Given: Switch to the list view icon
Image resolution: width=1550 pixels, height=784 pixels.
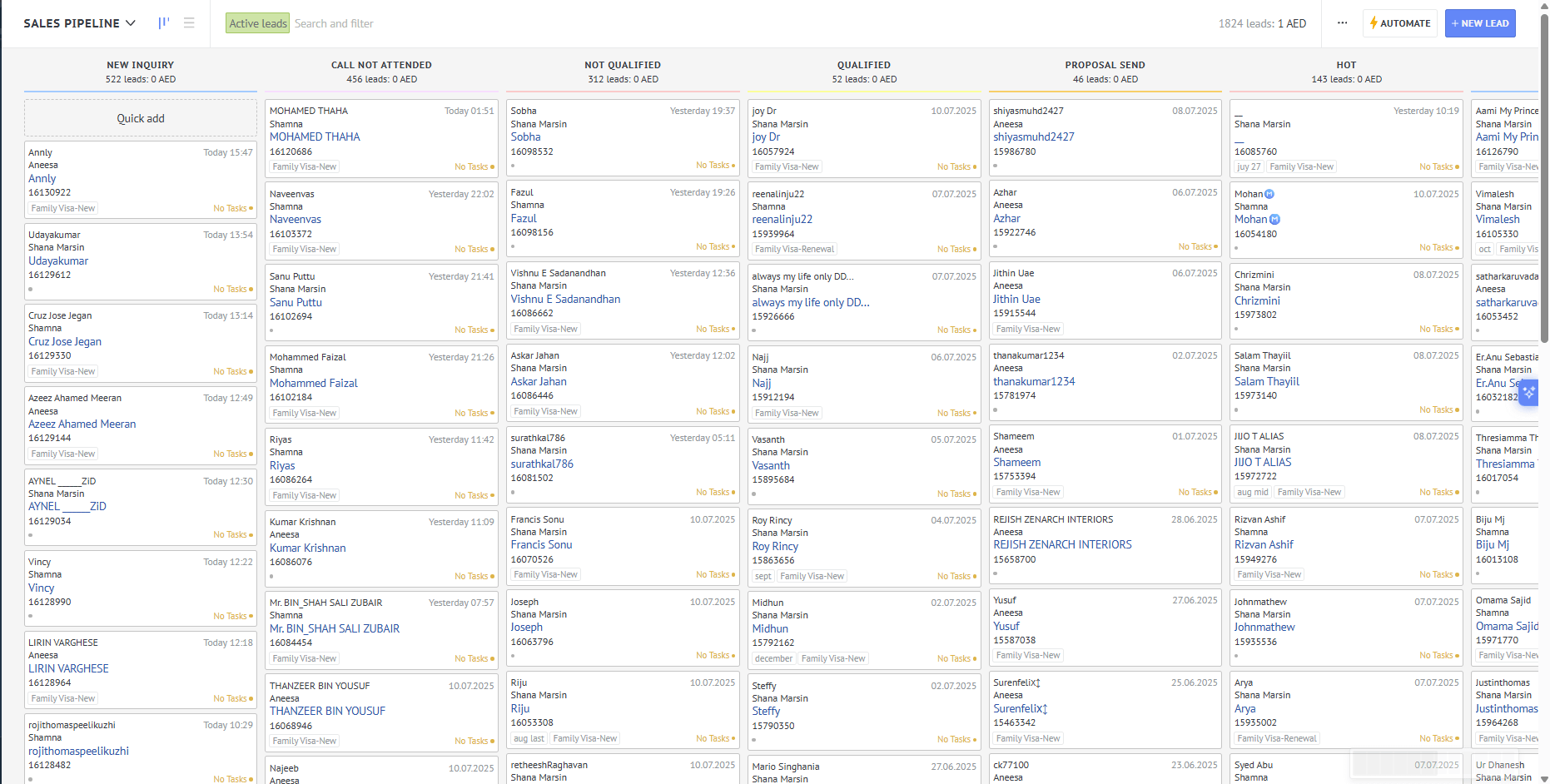Looking at the screenshot, I should pos(189,23).
